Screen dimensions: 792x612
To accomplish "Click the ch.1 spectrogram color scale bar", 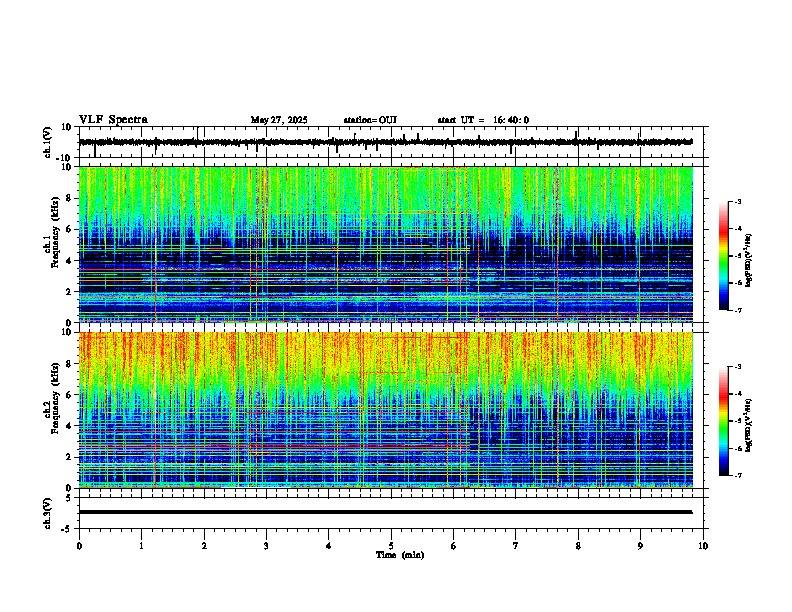I will 724,256.
